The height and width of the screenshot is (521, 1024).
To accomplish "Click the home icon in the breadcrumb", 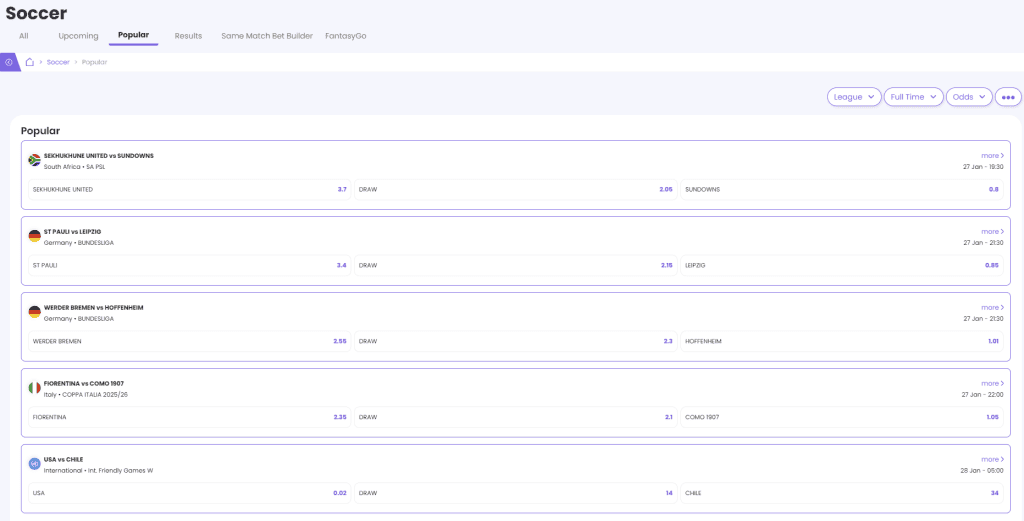I will pos(29,62).
